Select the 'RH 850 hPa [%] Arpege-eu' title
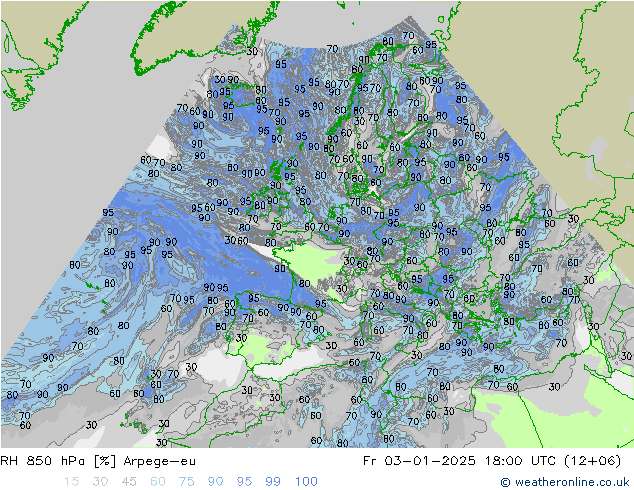Screen dimensions: 634x490 [98, 461]
